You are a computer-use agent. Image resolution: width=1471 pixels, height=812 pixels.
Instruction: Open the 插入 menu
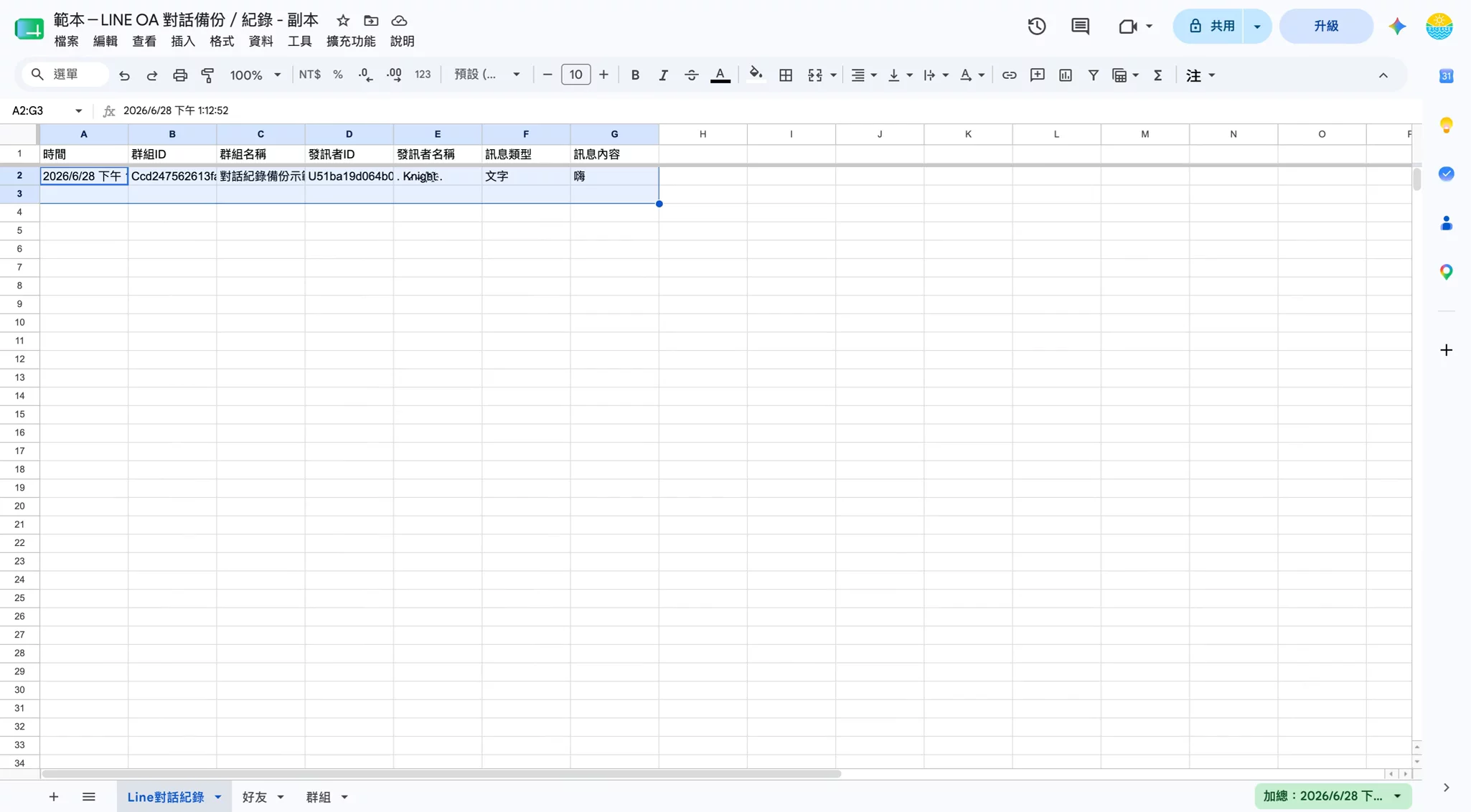click(183, 42)
